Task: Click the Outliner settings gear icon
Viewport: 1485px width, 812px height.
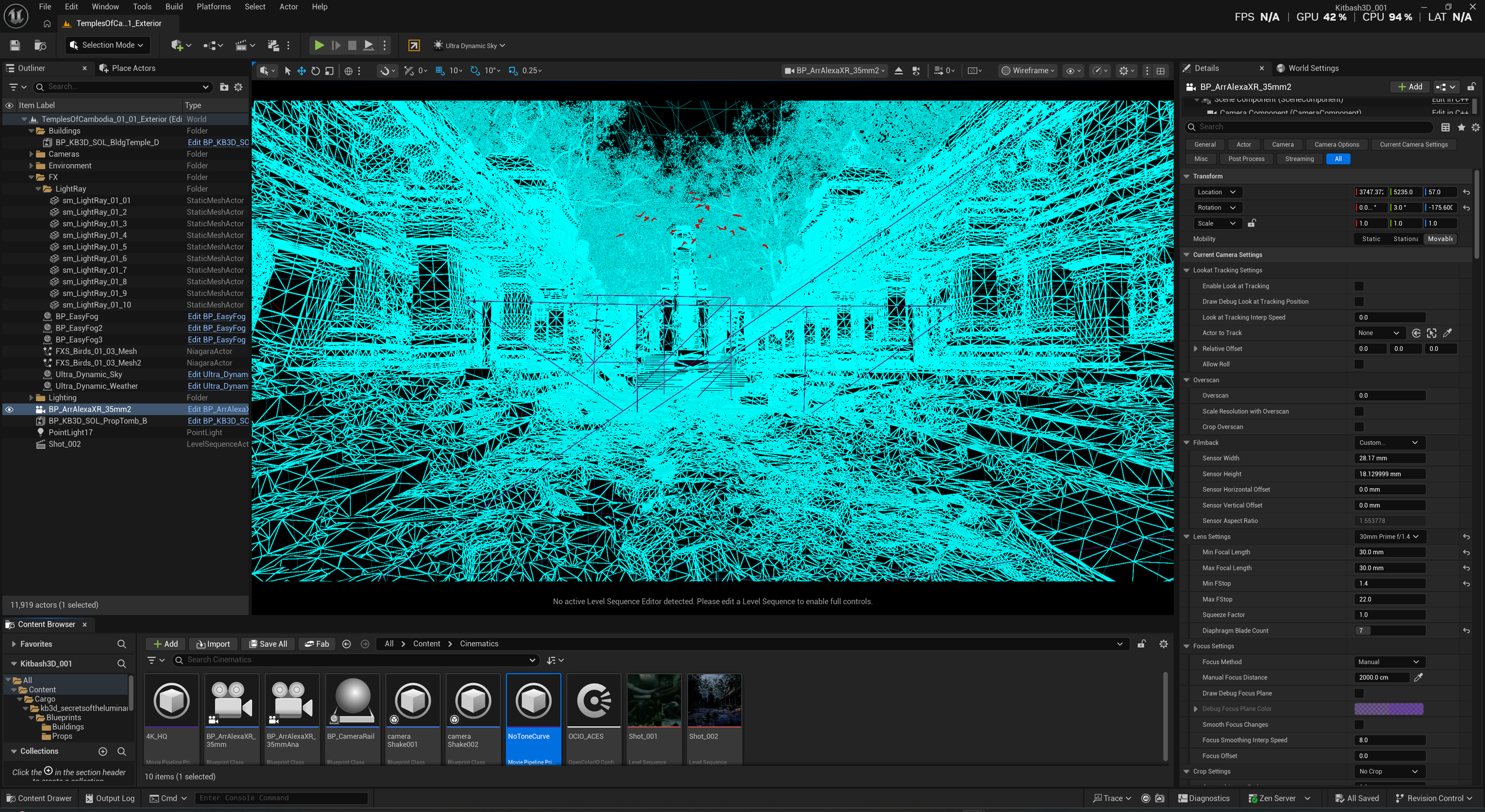Action: 238,87
